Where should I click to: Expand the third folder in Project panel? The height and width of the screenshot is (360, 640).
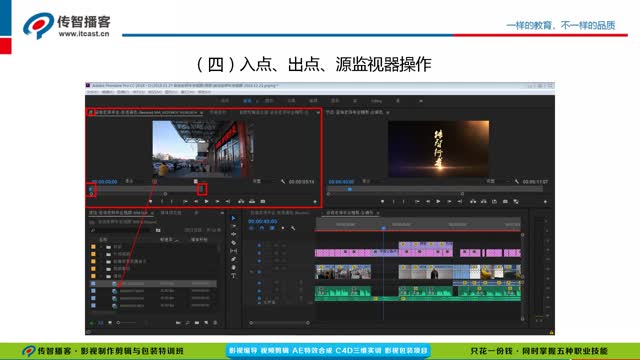pos(102,261)
